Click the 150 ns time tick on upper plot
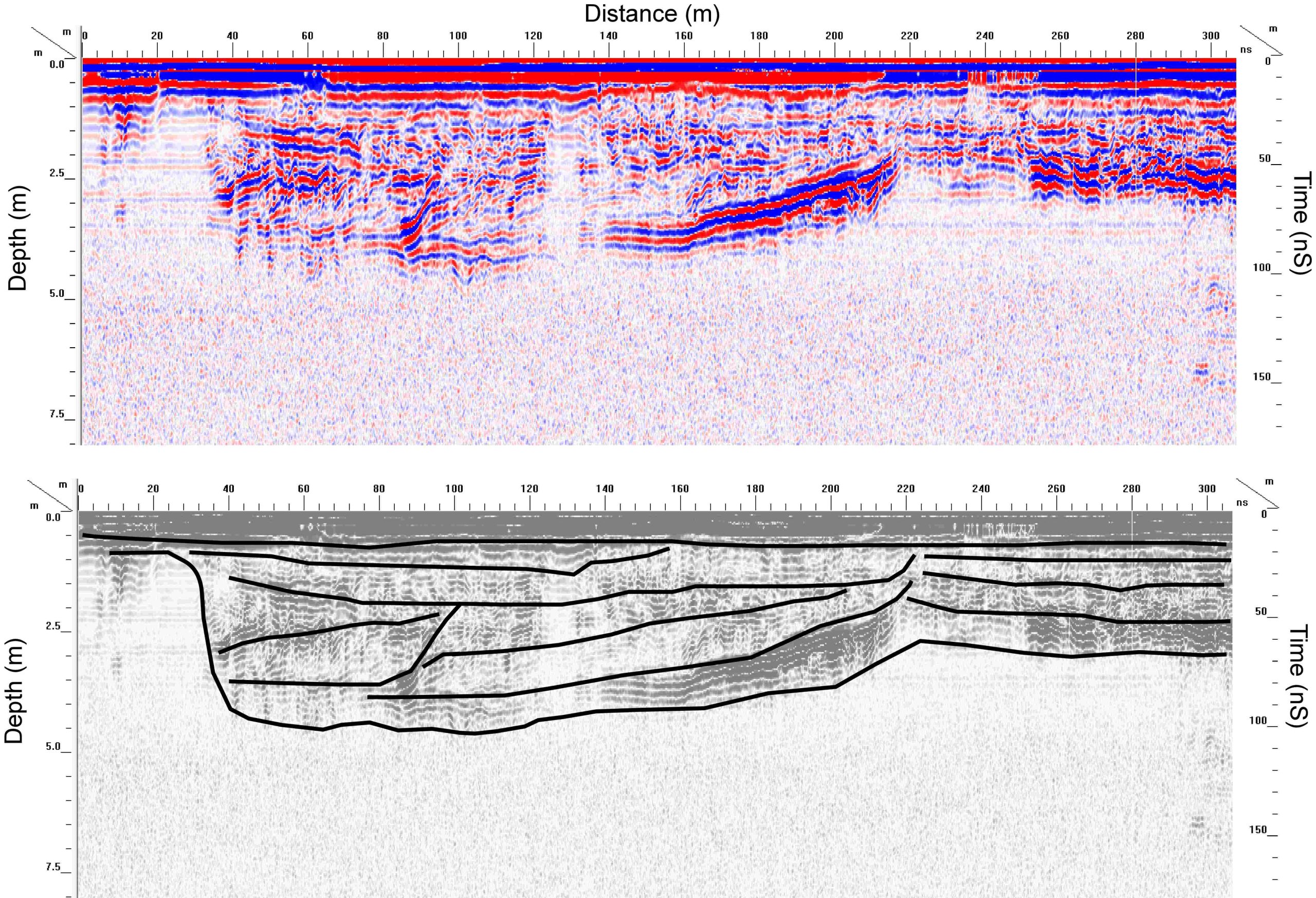Image resolution: width=1316 pixels, height=898 pixels. (1262, 377)
